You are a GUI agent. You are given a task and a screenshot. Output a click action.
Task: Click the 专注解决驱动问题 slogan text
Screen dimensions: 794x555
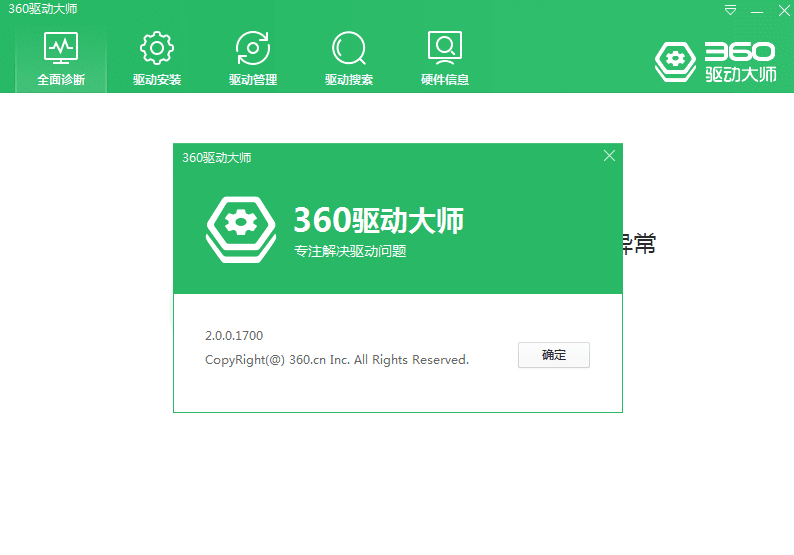click(x=350, y=252)
